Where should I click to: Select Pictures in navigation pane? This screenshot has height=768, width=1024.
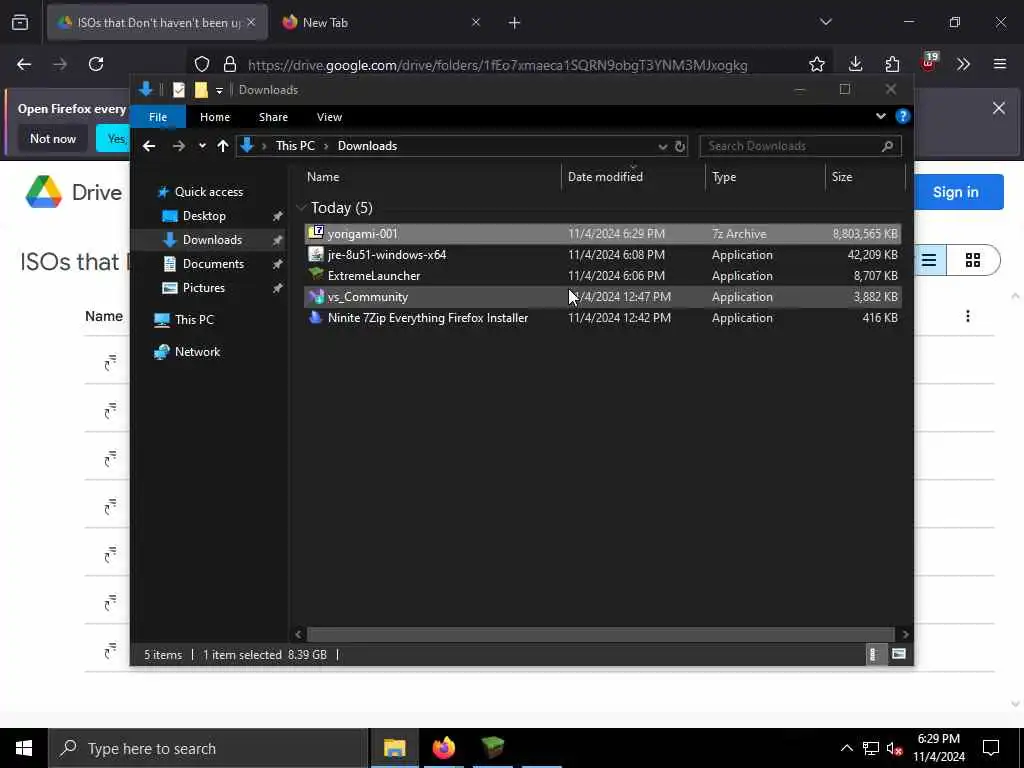pos(203,287)
